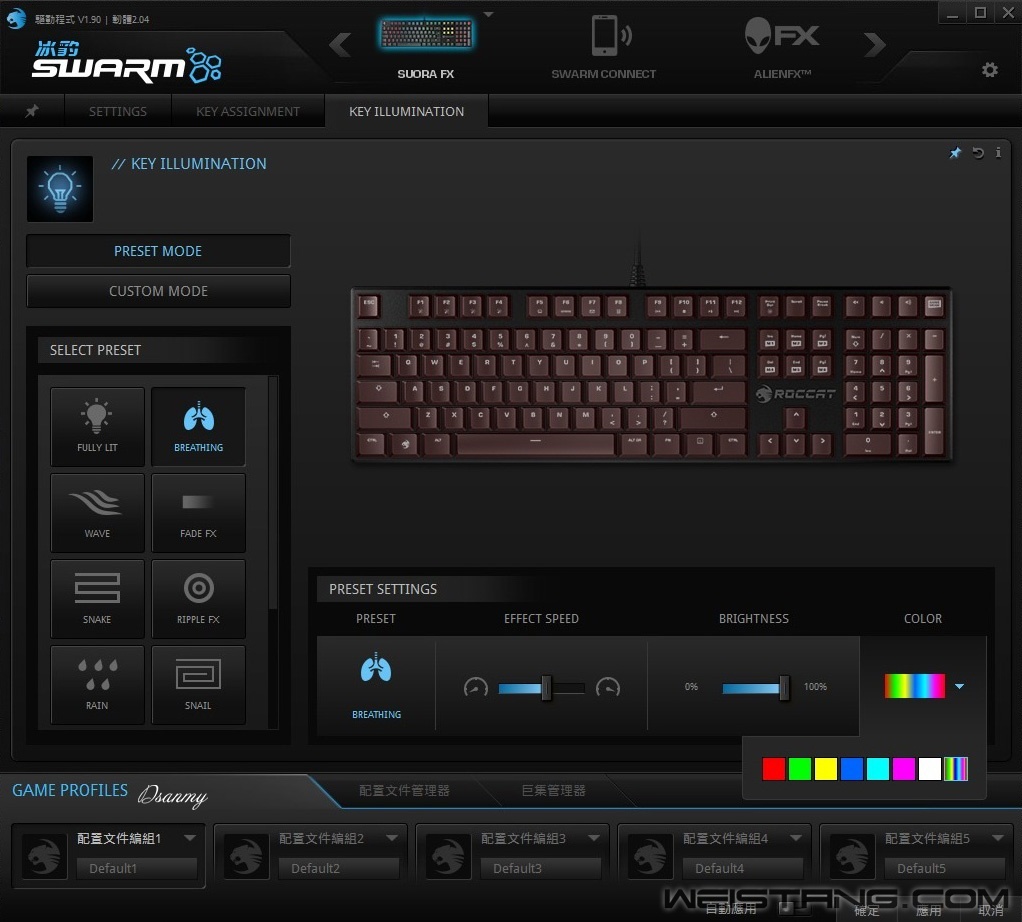Viewport: 1022px width, 922px height.
Task: Pick the multicolor striped swatch
Action: click(956, 769)
